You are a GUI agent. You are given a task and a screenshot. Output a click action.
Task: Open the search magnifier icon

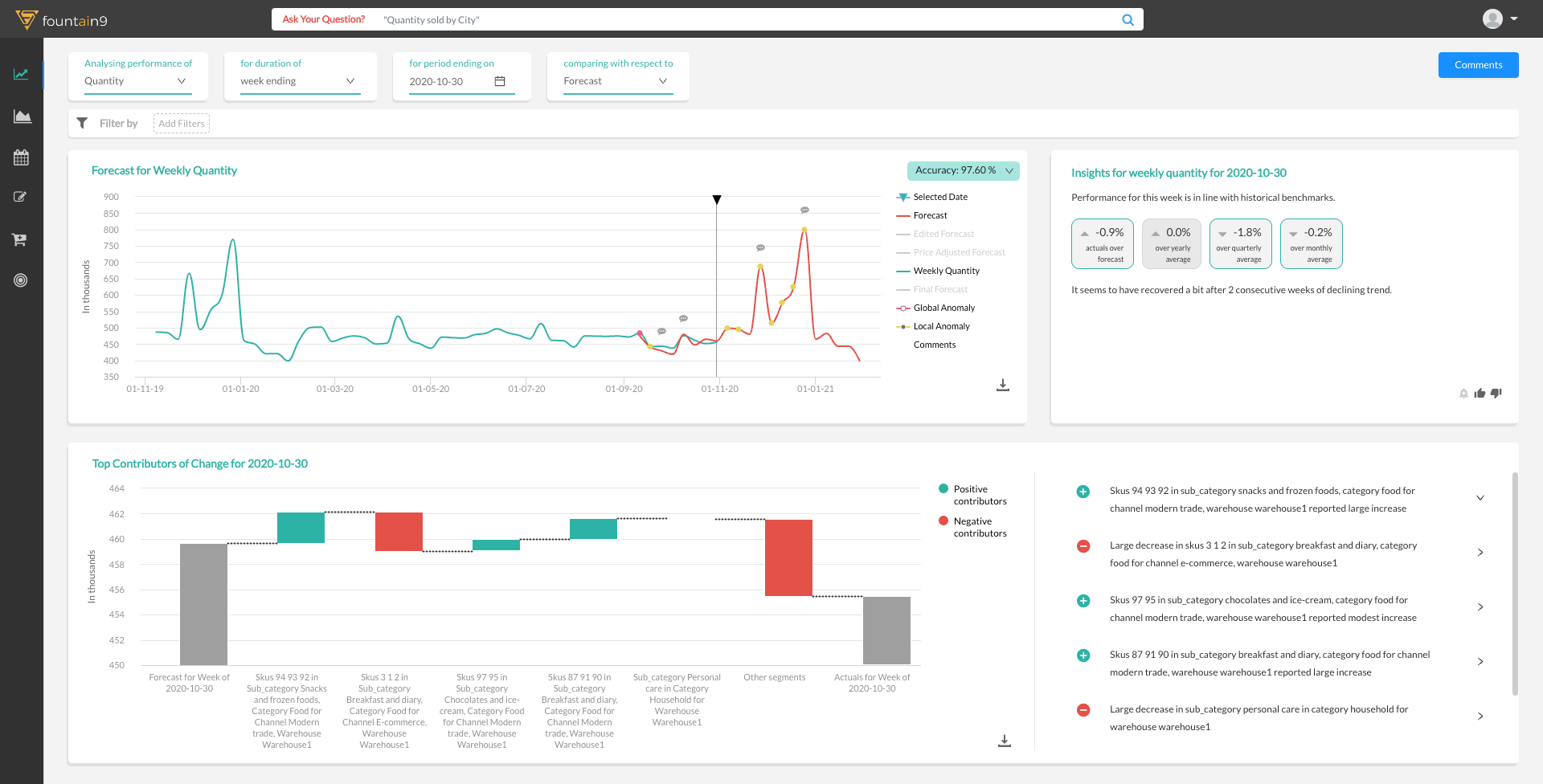(x=1128, y=19)
